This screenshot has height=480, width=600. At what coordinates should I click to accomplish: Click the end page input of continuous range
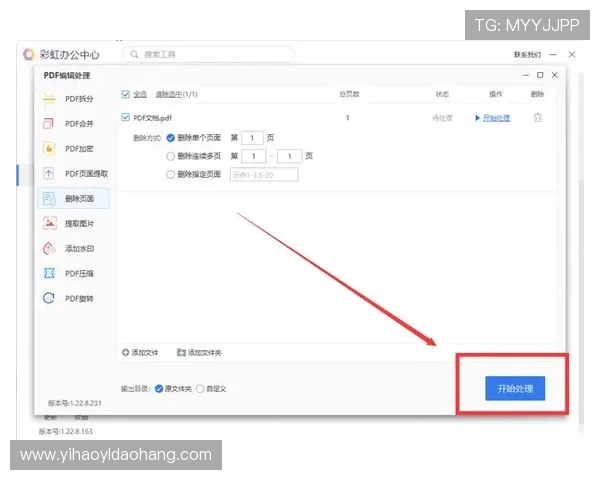click(290, 156)
